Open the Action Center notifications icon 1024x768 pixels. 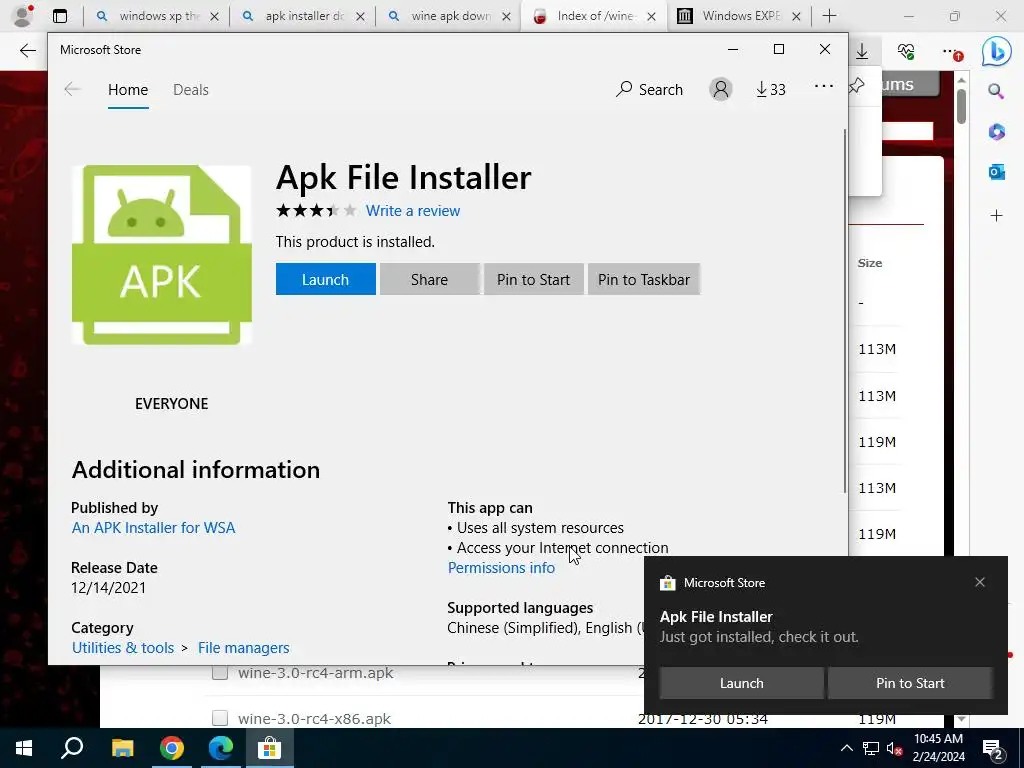[993, 748]
